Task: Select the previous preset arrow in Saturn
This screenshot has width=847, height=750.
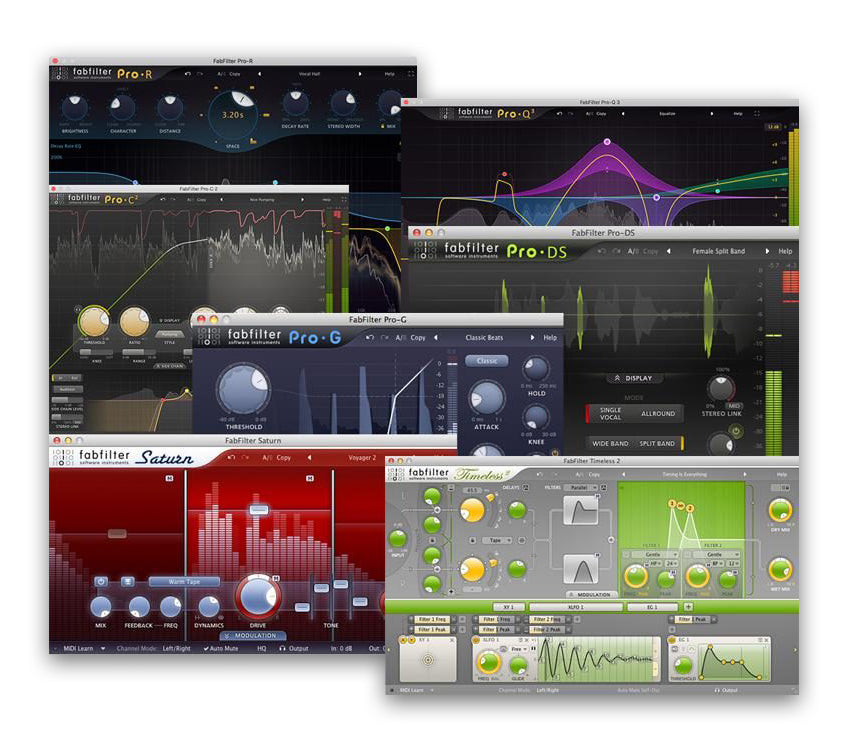Action: [310, 458]
